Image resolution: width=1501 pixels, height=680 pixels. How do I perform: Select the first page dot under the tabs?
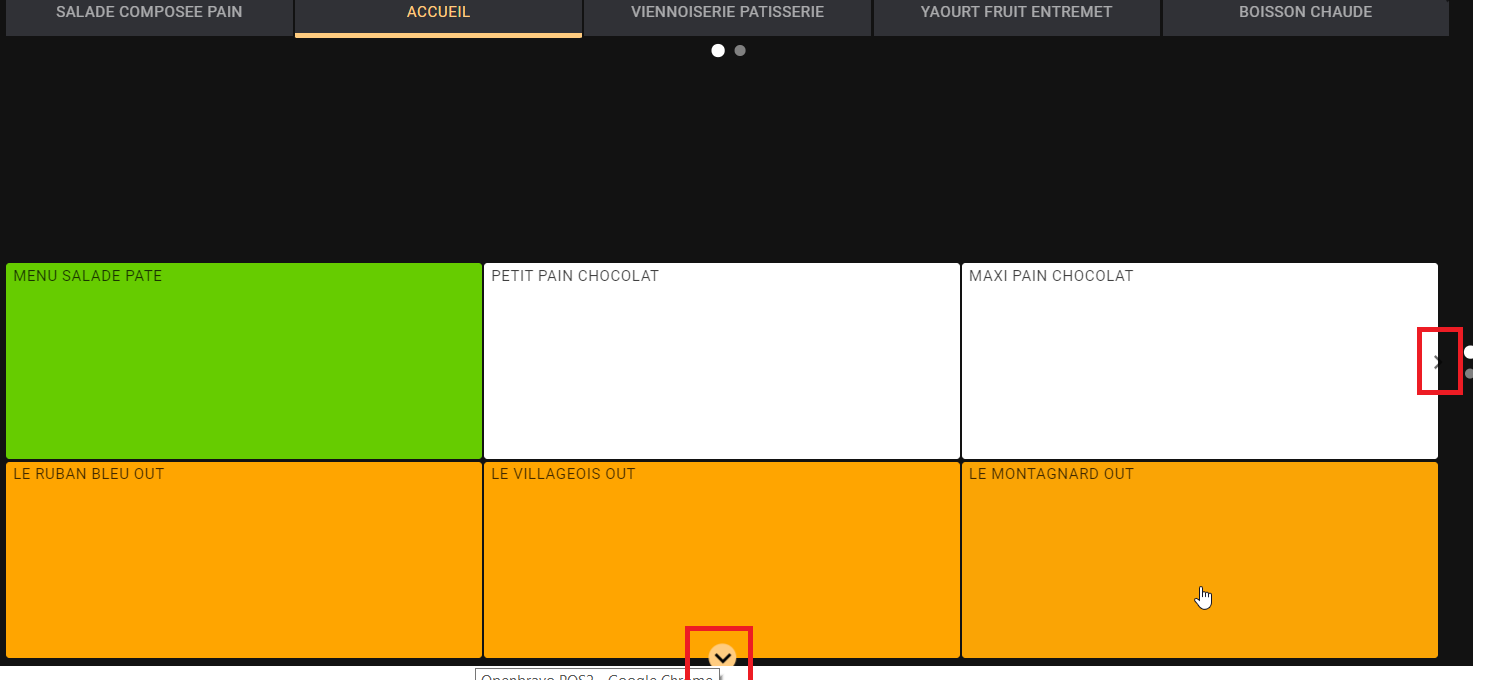[x=718, y=51]
